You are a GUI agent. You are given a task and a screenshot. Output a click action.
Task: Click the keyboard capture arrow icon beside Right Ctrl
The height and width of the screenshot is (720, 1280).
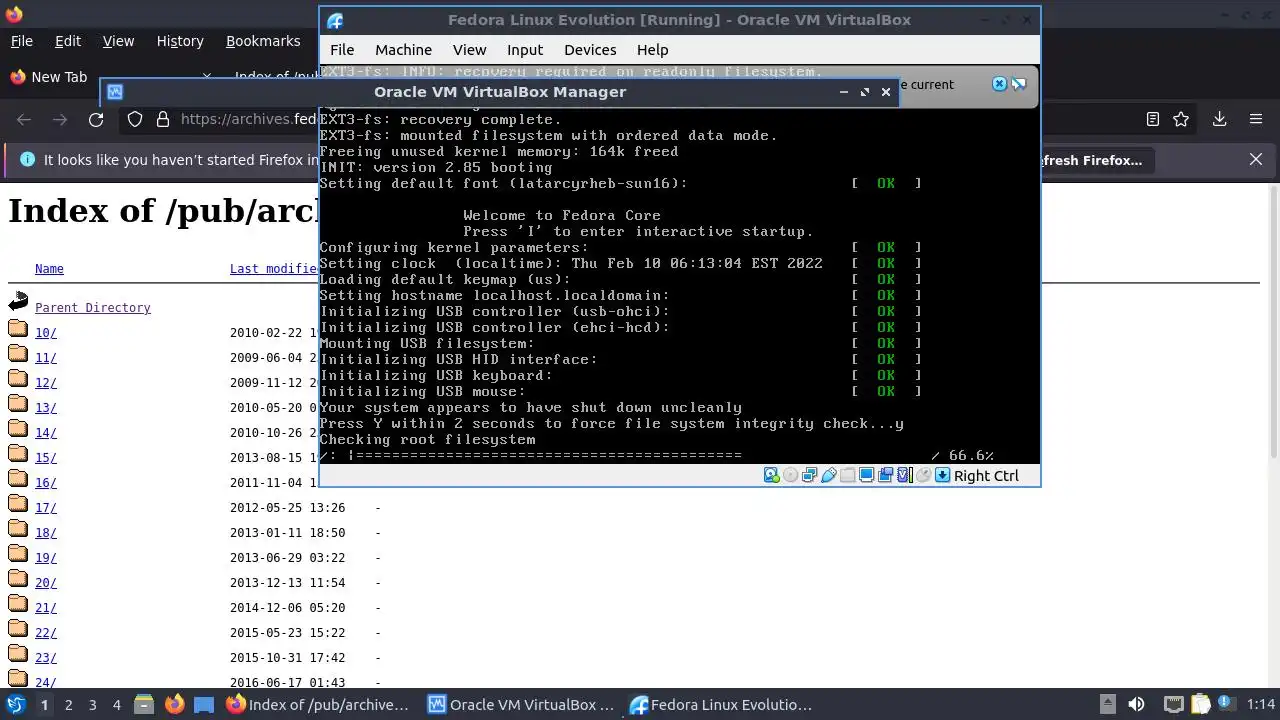942,475
